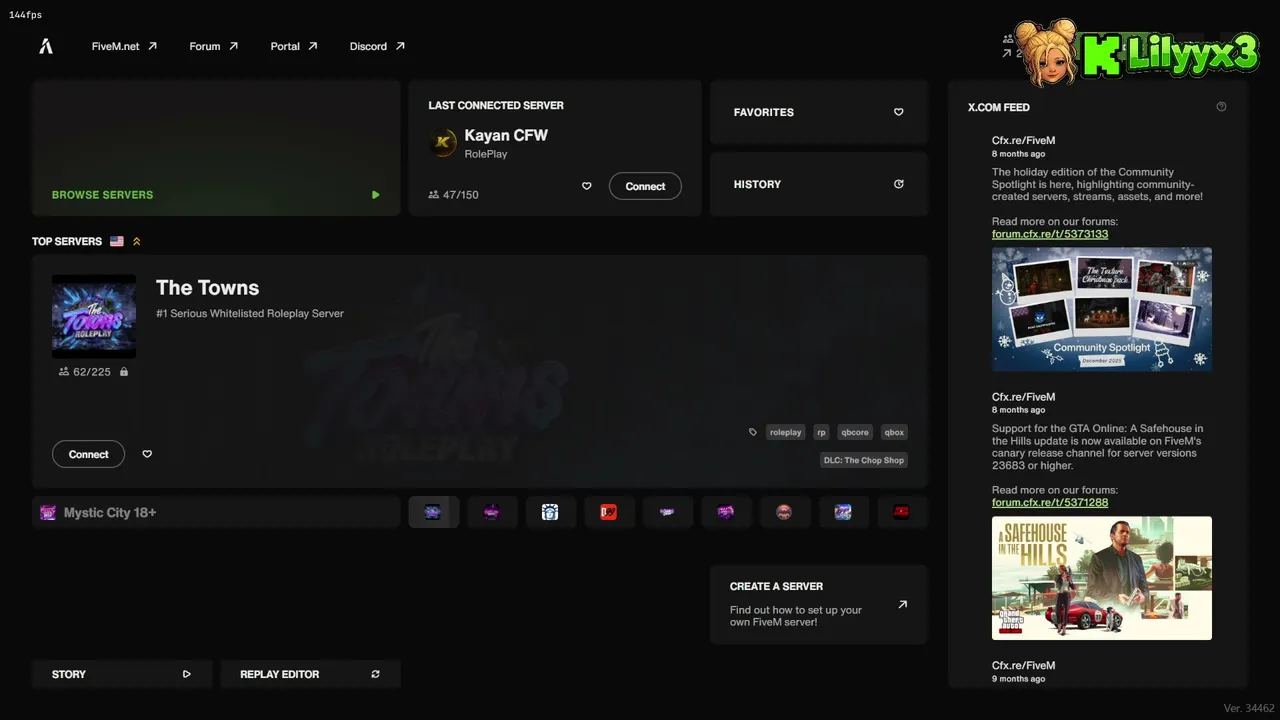Launch Story mode
Image resolution: width=1280 pixels, height=720 pixels.
pyautogui.click(x=122, y=674)
